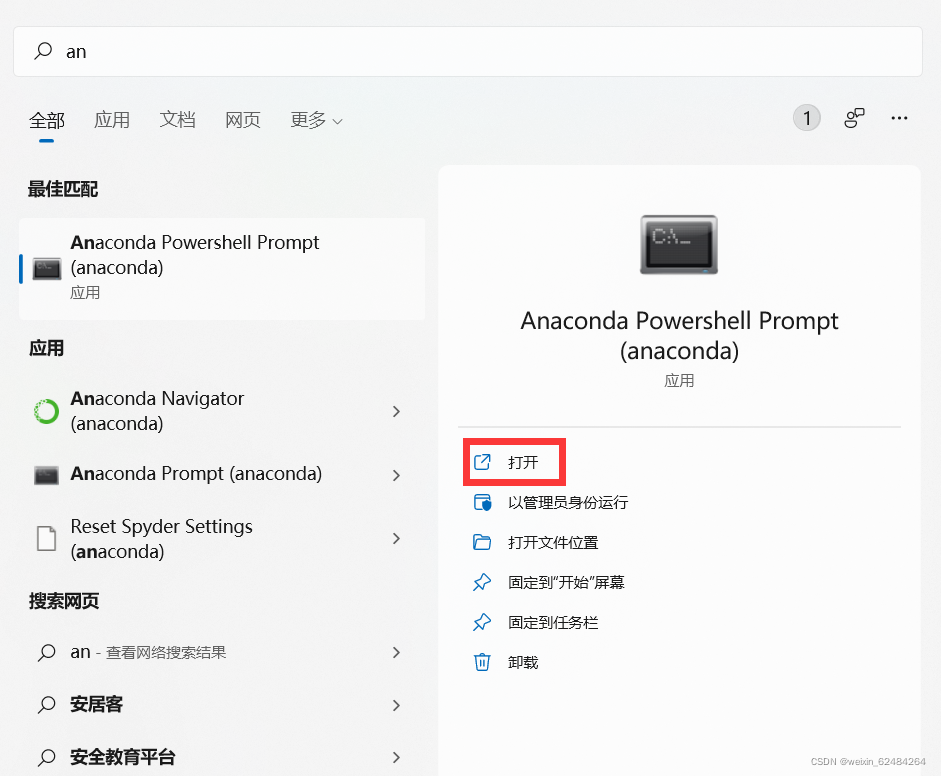The height and width of the screenshot is (776, 941).
Task: Switch to the 应用 tab
Action: click(x=112, y=119)
